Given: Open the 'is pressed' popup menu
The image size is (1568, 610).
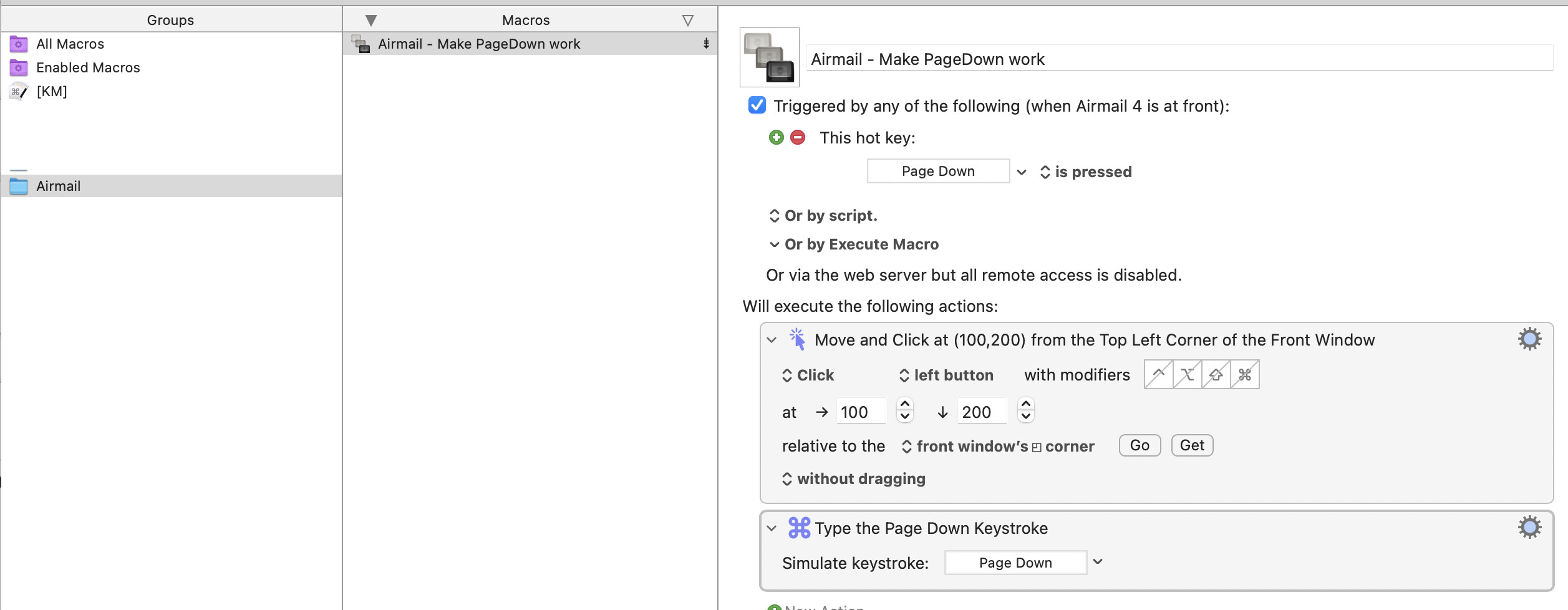Looking at the screenshot, I should (x=1086, y=172).
